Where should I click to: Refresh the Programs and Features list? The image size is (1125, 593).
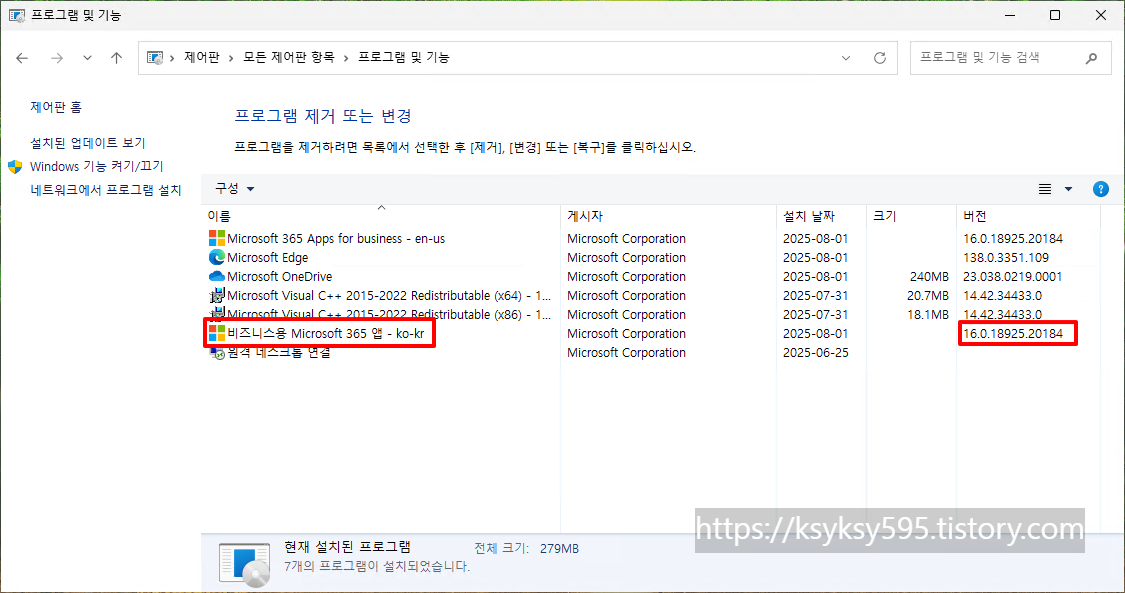pos(880,58)
